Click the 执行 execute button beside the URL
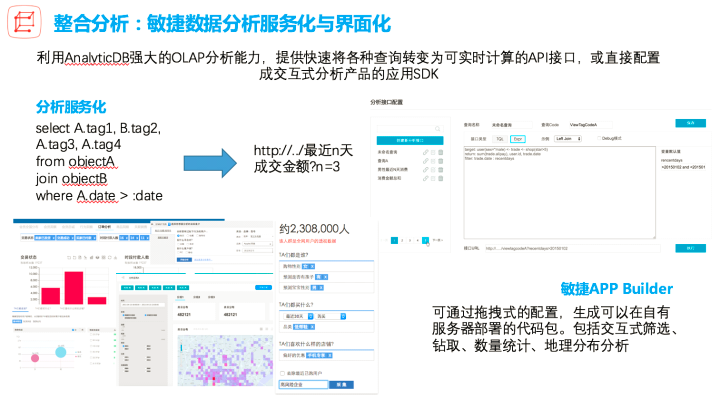 pos(690,248)
